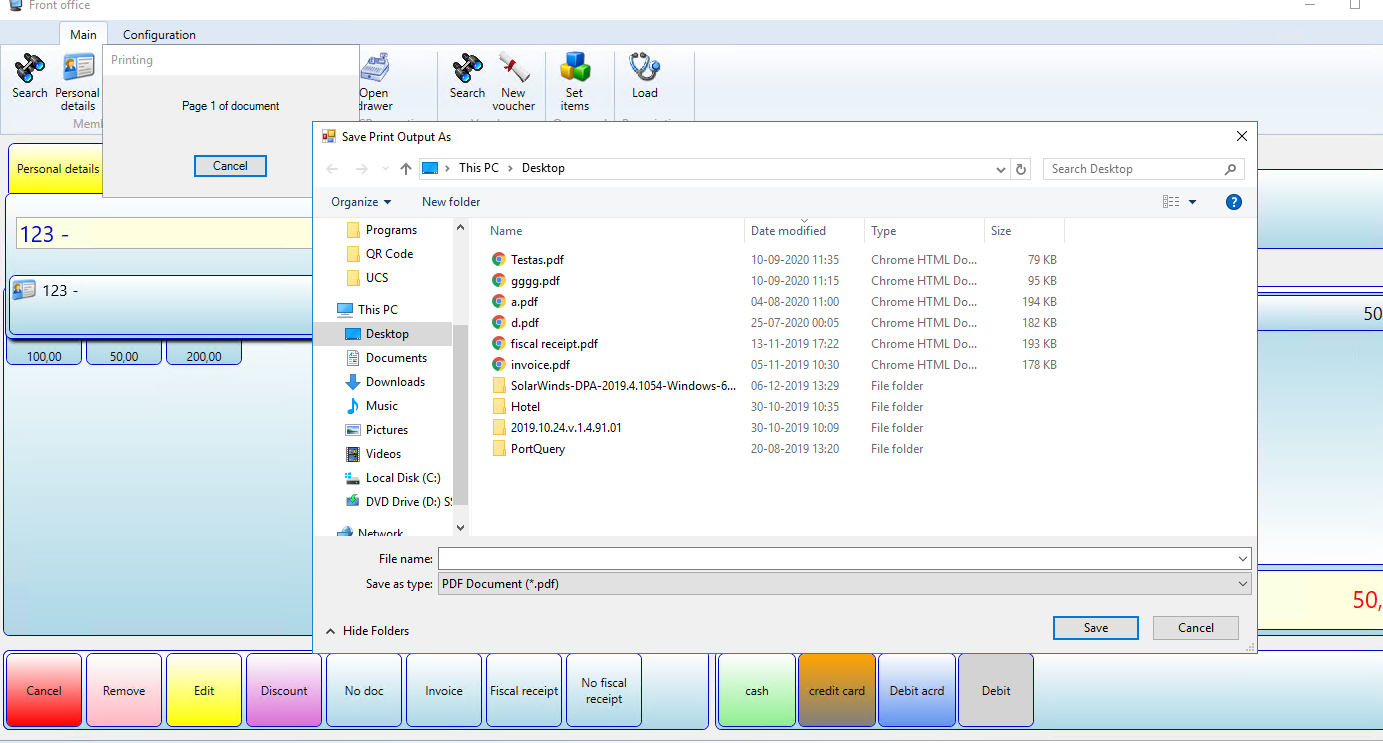This screenshot has width=1383, height=743.
Task: Click the help question mark icon
Action: click(1234, 202)
